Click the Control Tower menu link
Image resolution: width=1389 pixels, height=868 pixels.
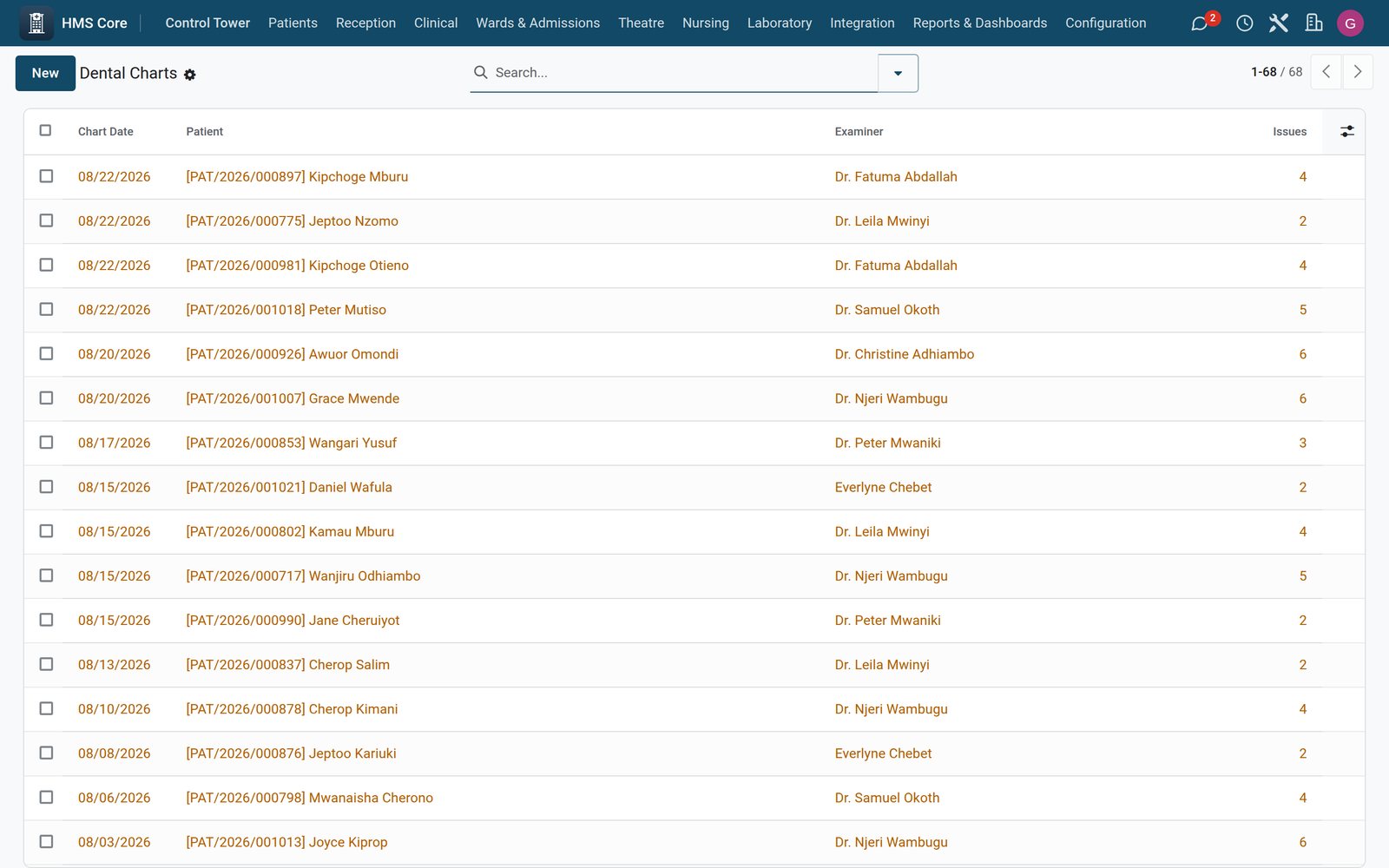pyautogui.click(x=207, y=23)
